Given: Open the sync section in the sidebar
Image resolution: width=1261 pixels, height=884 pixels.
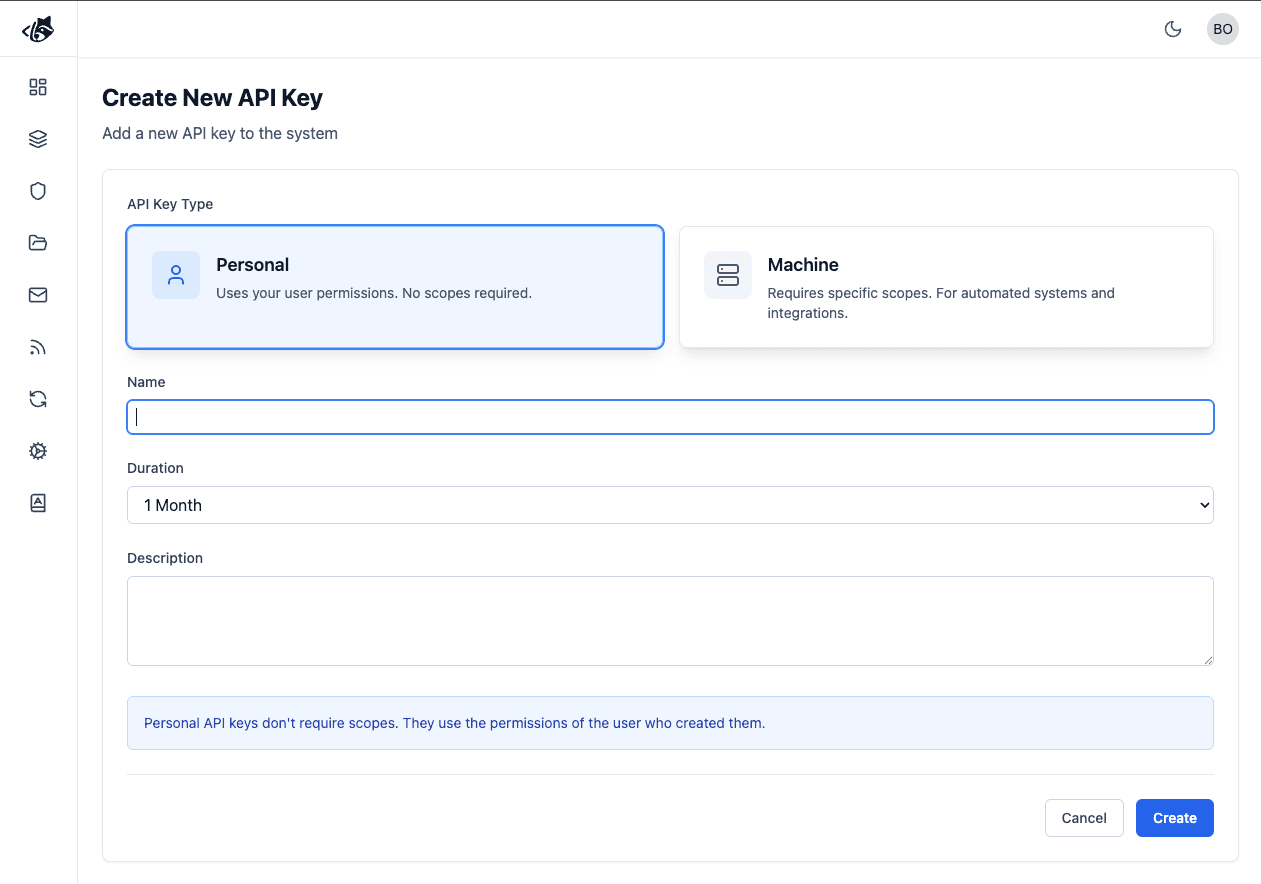Looking at the screenshot, I should pyautogui.click(x=38, y=399).
